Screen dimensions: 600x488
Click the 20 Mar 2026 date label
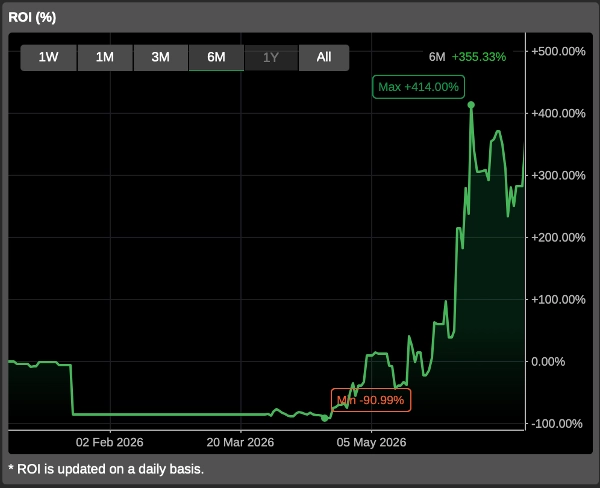point(240,442)
